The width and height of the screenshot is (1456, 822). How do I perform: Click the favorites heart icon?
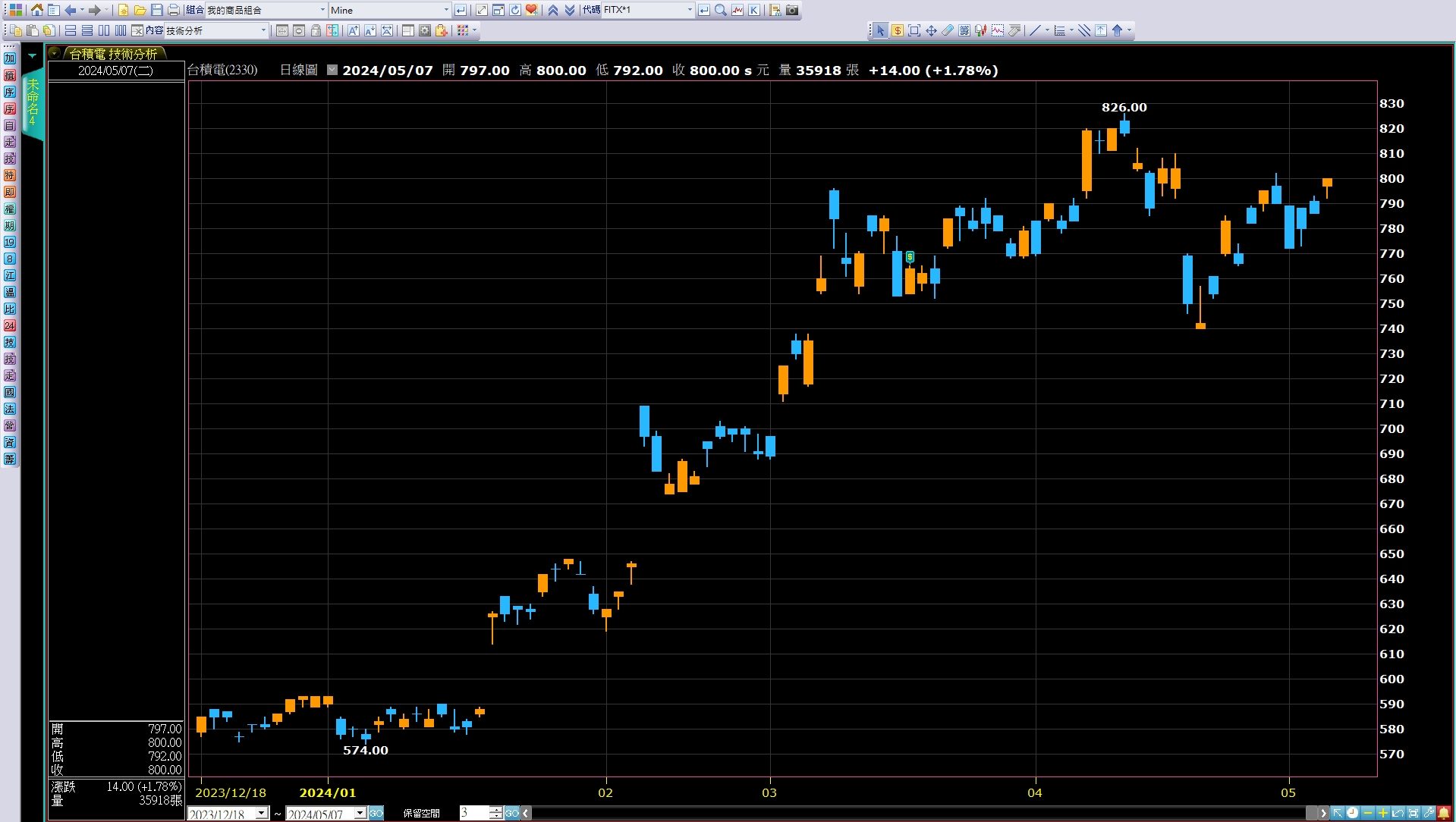531,10
